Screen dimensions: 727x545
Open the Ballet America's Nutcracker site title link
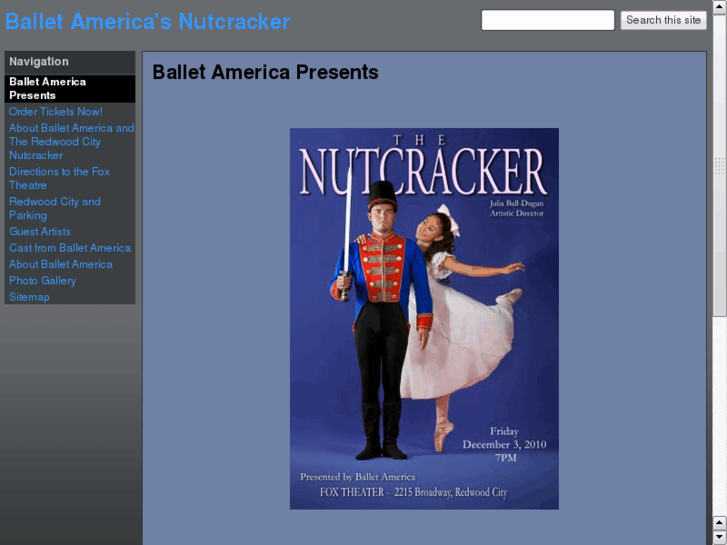click(147, 21)
